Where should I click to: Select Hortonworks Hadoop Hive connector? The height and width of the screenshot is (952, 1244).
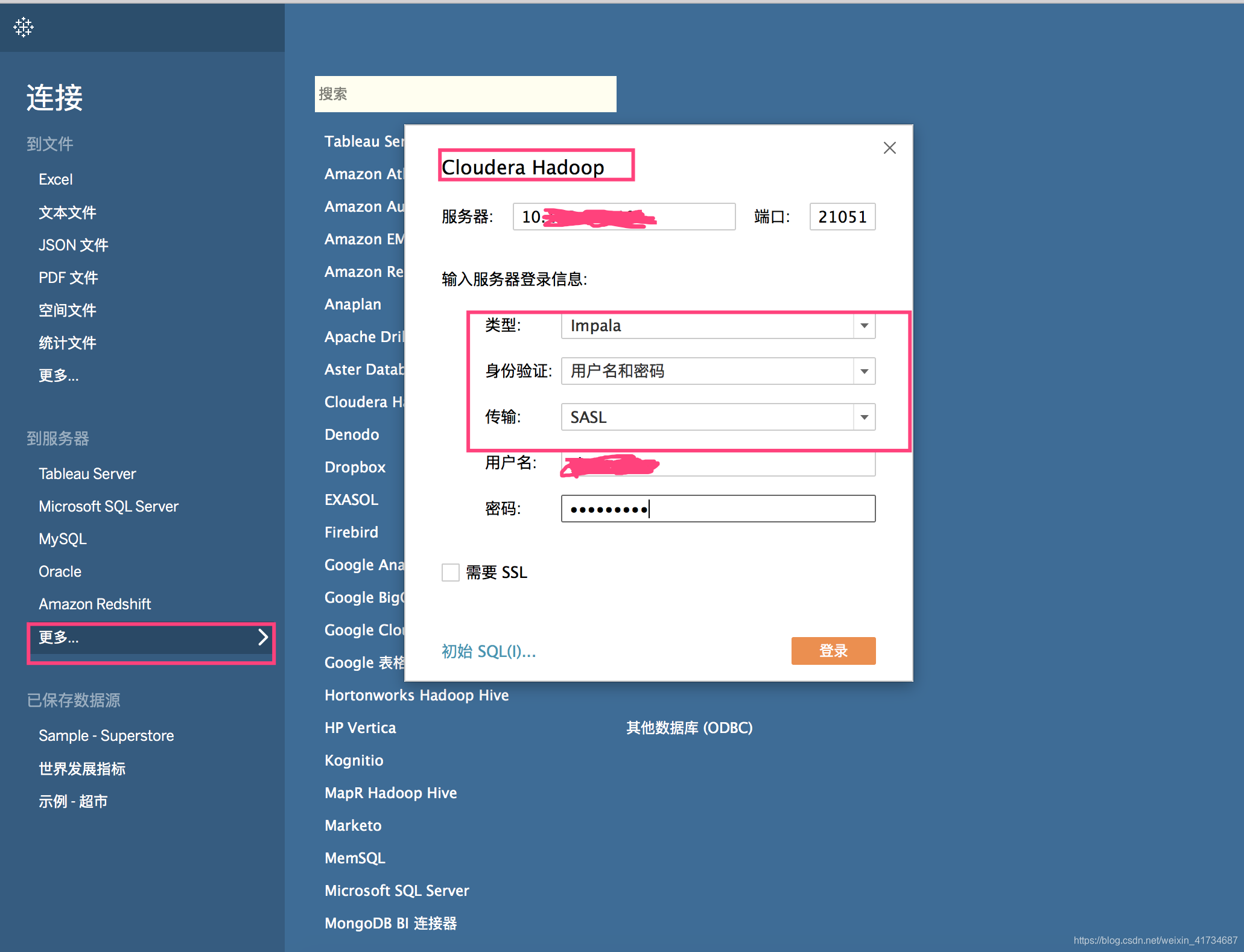click(x=417, y=695)
